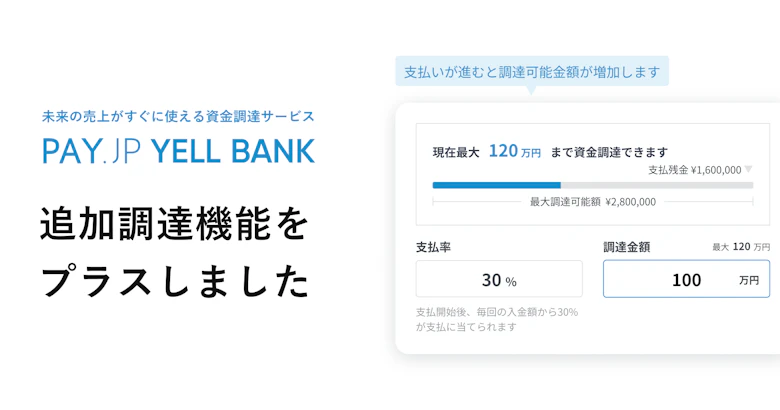The image size is (780, 410).
Task: Click the blue filled part of progress bar
Action: (496, 185)
